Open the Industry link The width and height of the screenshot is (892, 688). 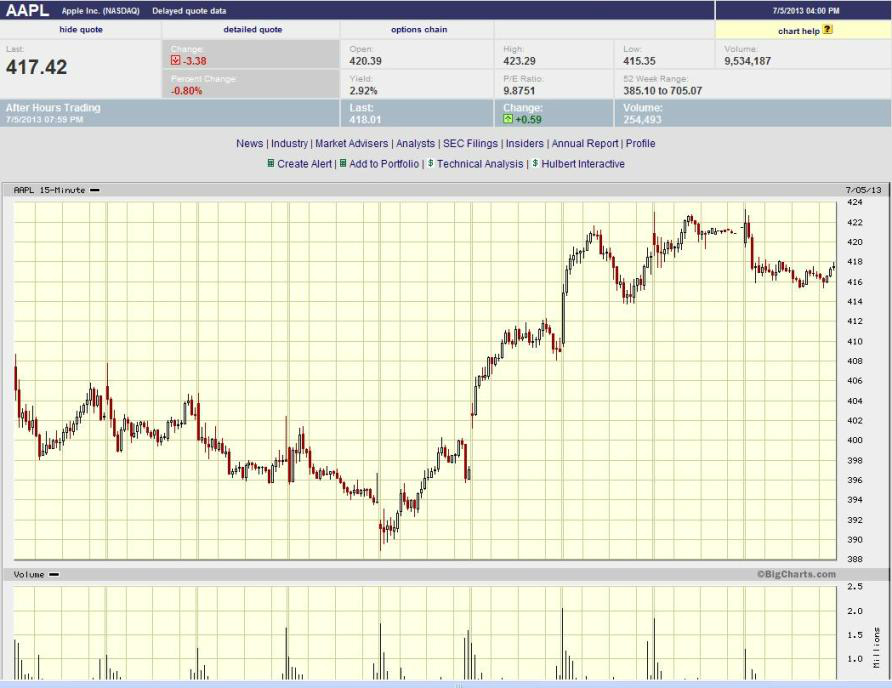[x=289, y=144]
